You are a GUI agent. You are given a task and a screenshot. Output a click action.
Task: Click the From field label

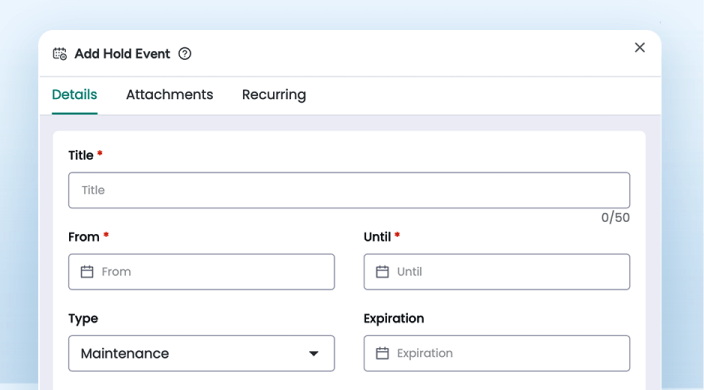tap(84, 237)
